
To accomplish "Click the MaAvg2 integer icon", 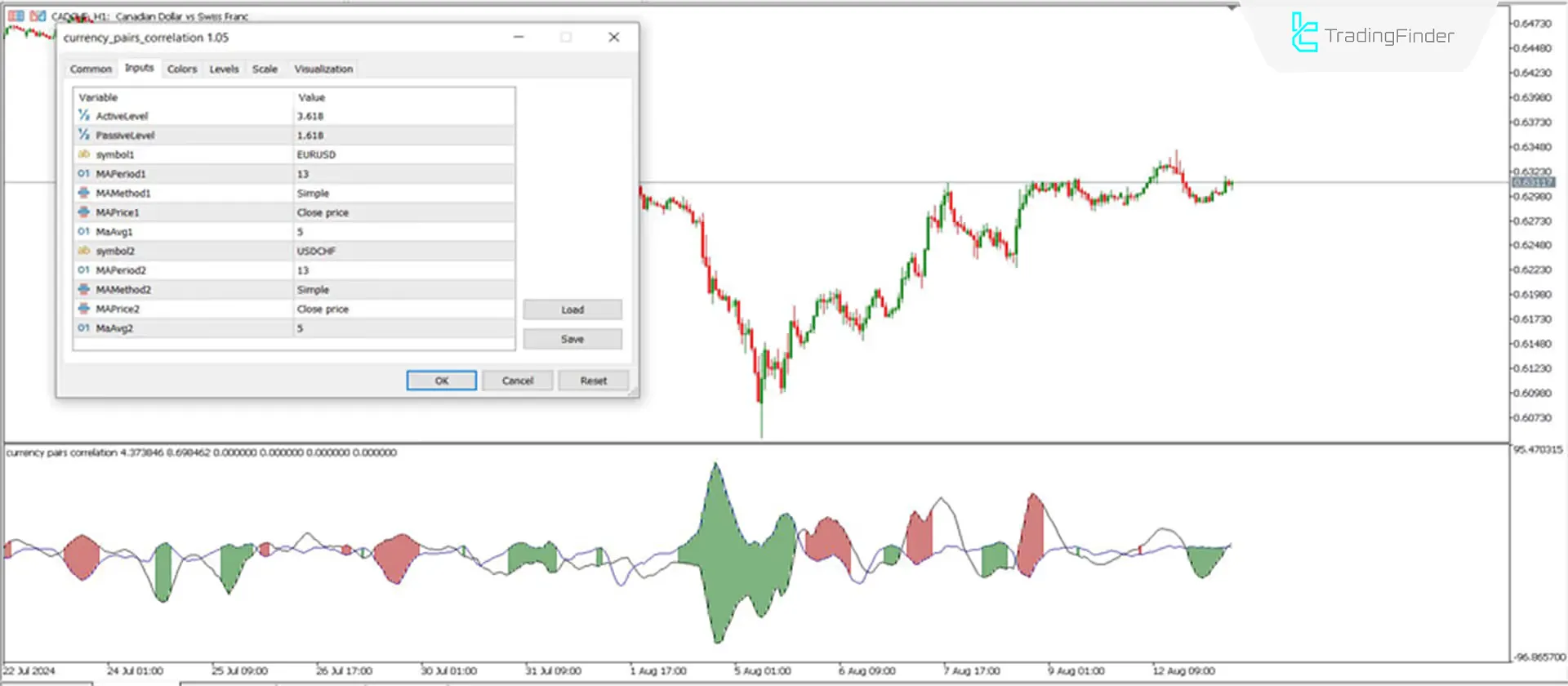I will (x=83, y=328).
